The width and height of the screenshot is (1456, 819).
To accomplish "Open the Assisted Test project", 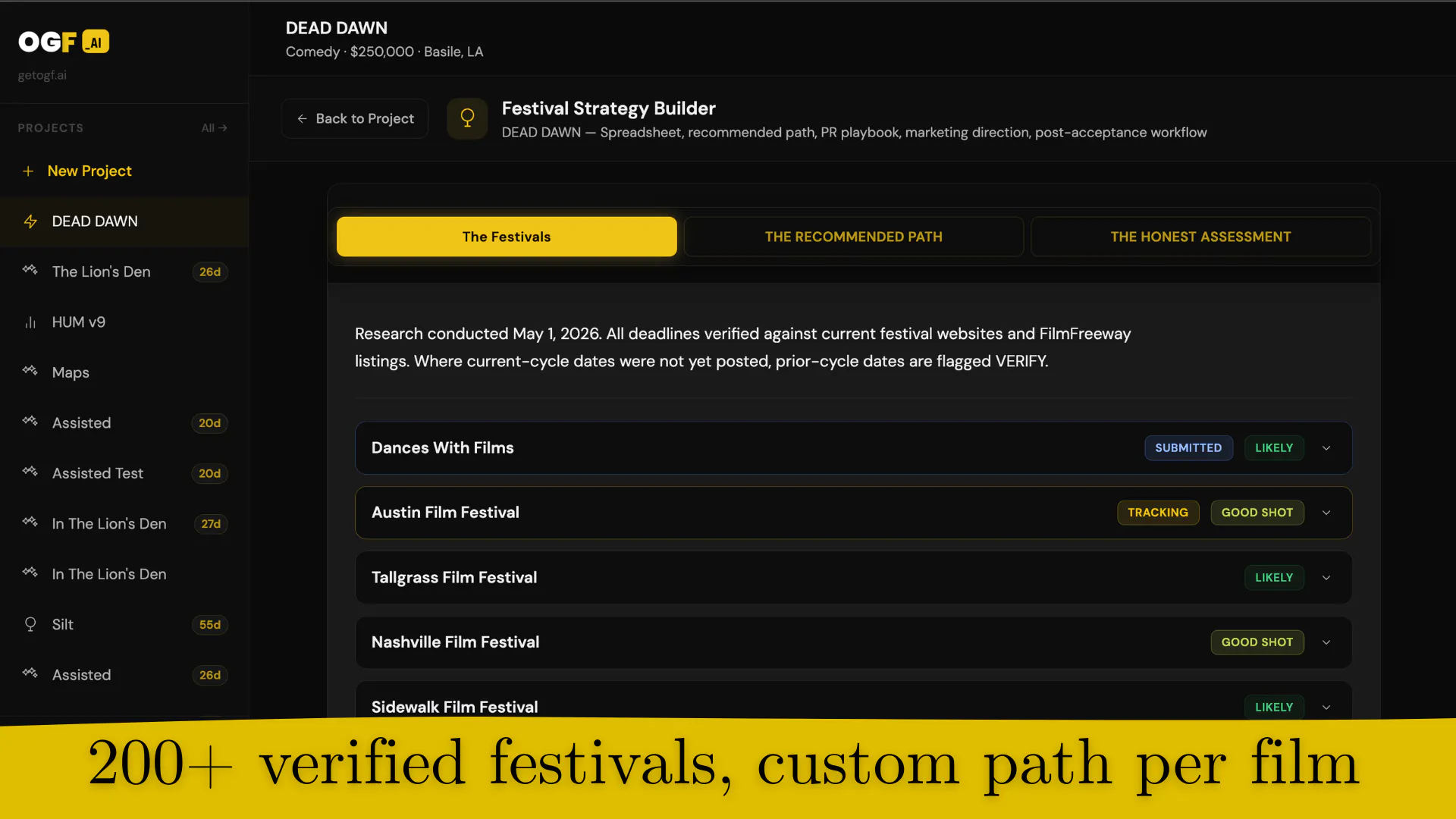I will point(124,473).
